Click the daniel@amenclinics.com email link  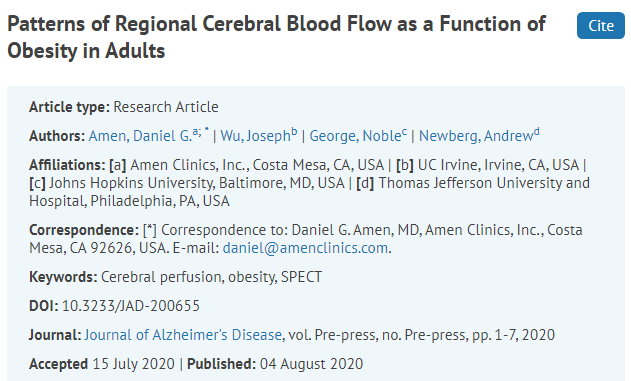pos(305,248)
